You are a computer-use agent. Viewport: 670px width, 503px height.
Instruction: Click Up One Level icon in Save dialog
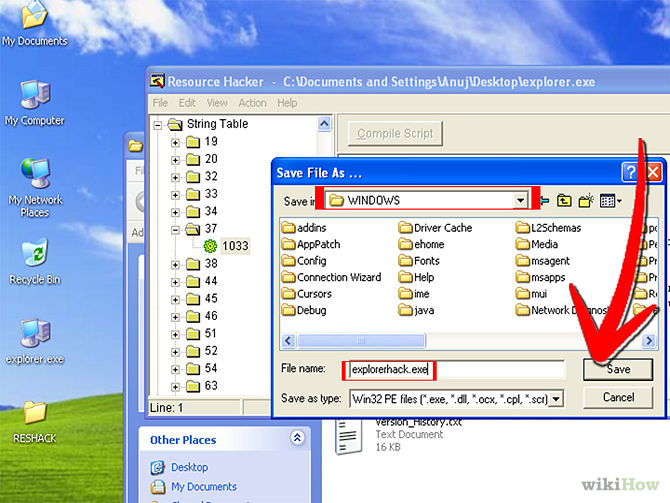564,200
